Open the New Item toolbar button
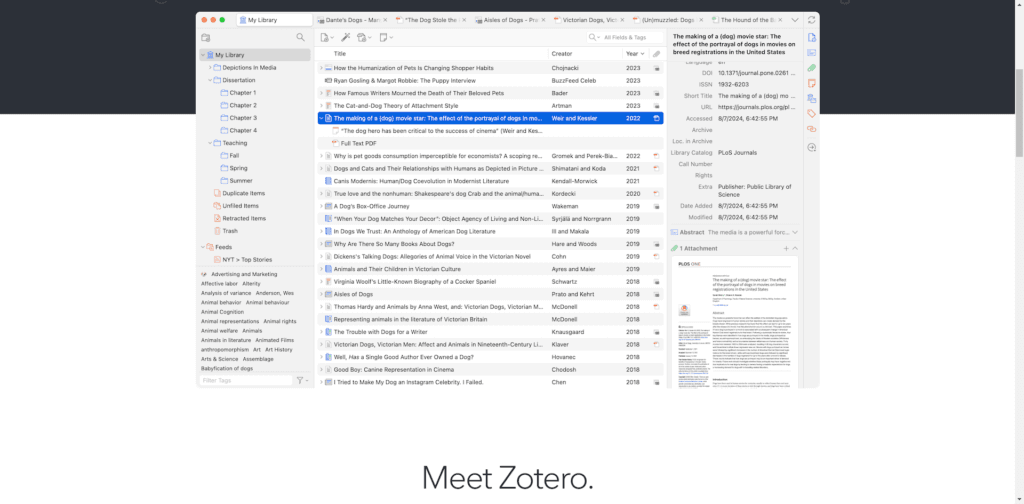1024x504 pixels. pyautogui.click(x=327, y=38)
